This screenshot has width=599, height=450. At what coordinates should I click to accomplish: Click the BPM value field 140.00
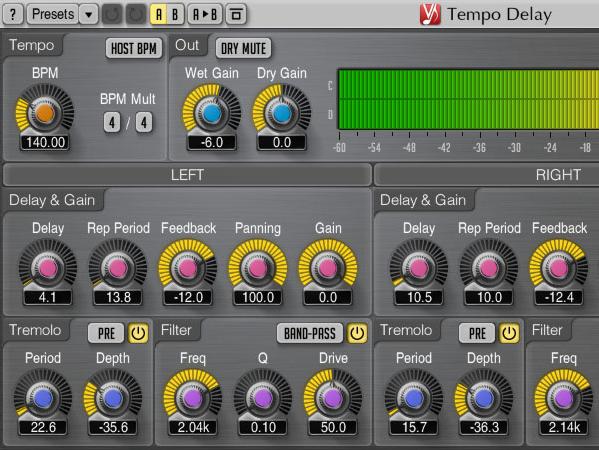coord(45,142)
